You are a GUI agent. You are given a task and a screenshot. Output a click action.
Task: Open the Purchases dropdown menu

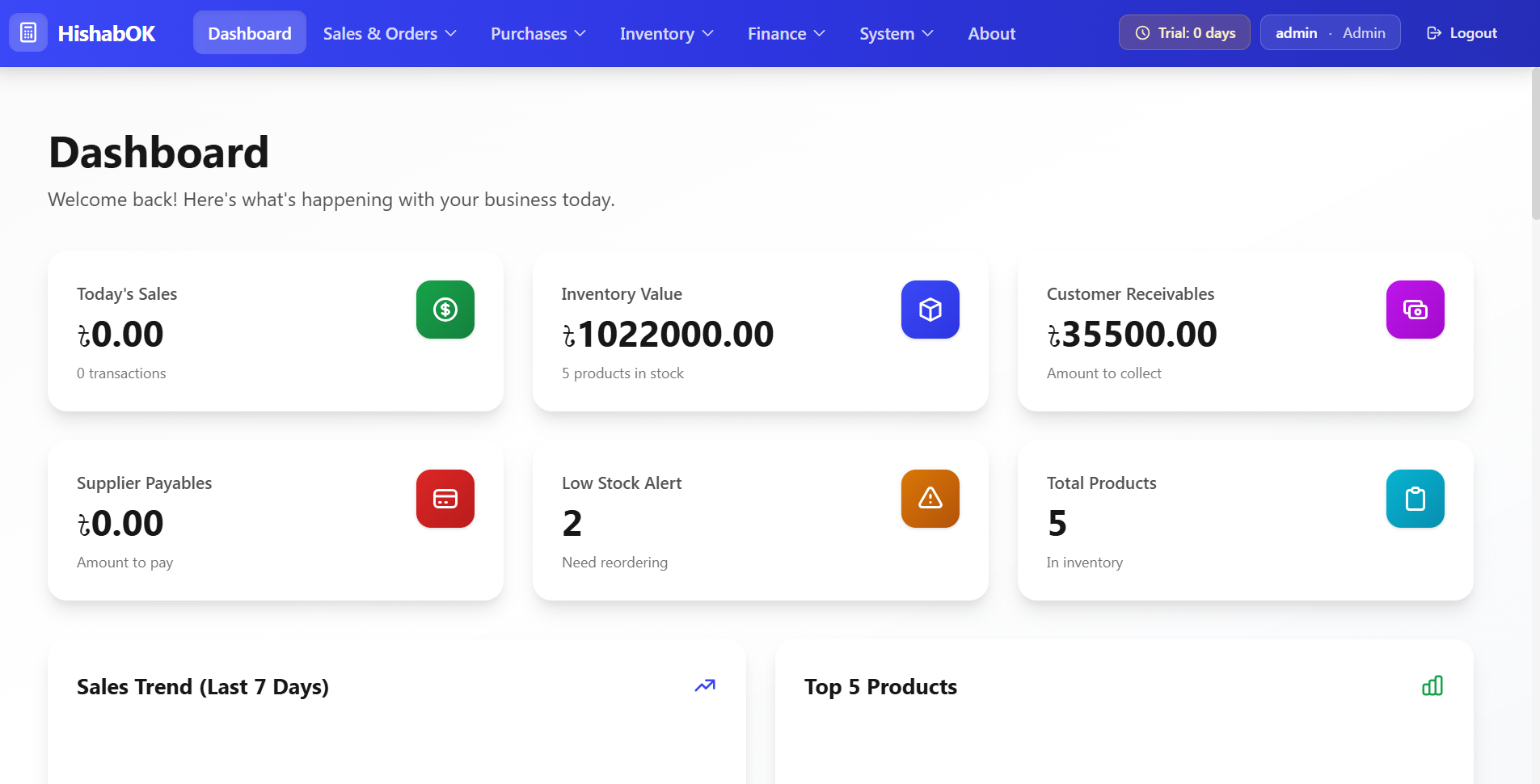(538, 33)
